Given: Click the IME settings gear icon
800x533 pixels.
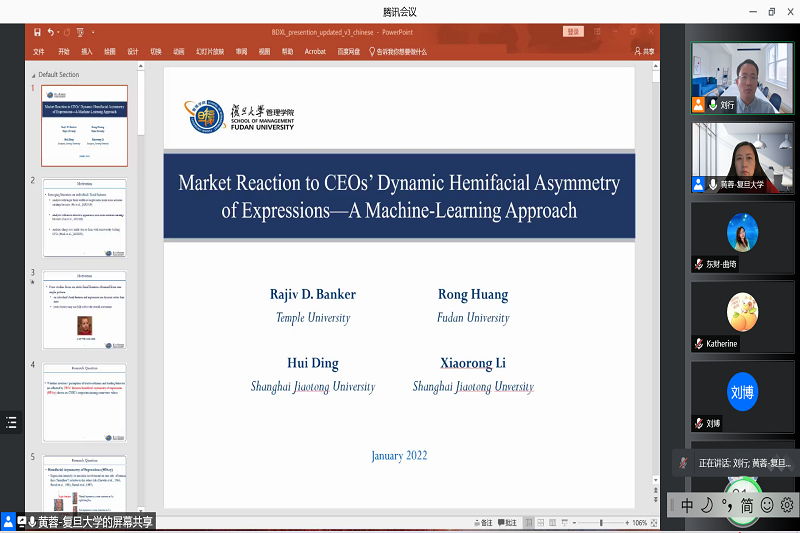Looking at the screenshot, I should click(787, 505).
